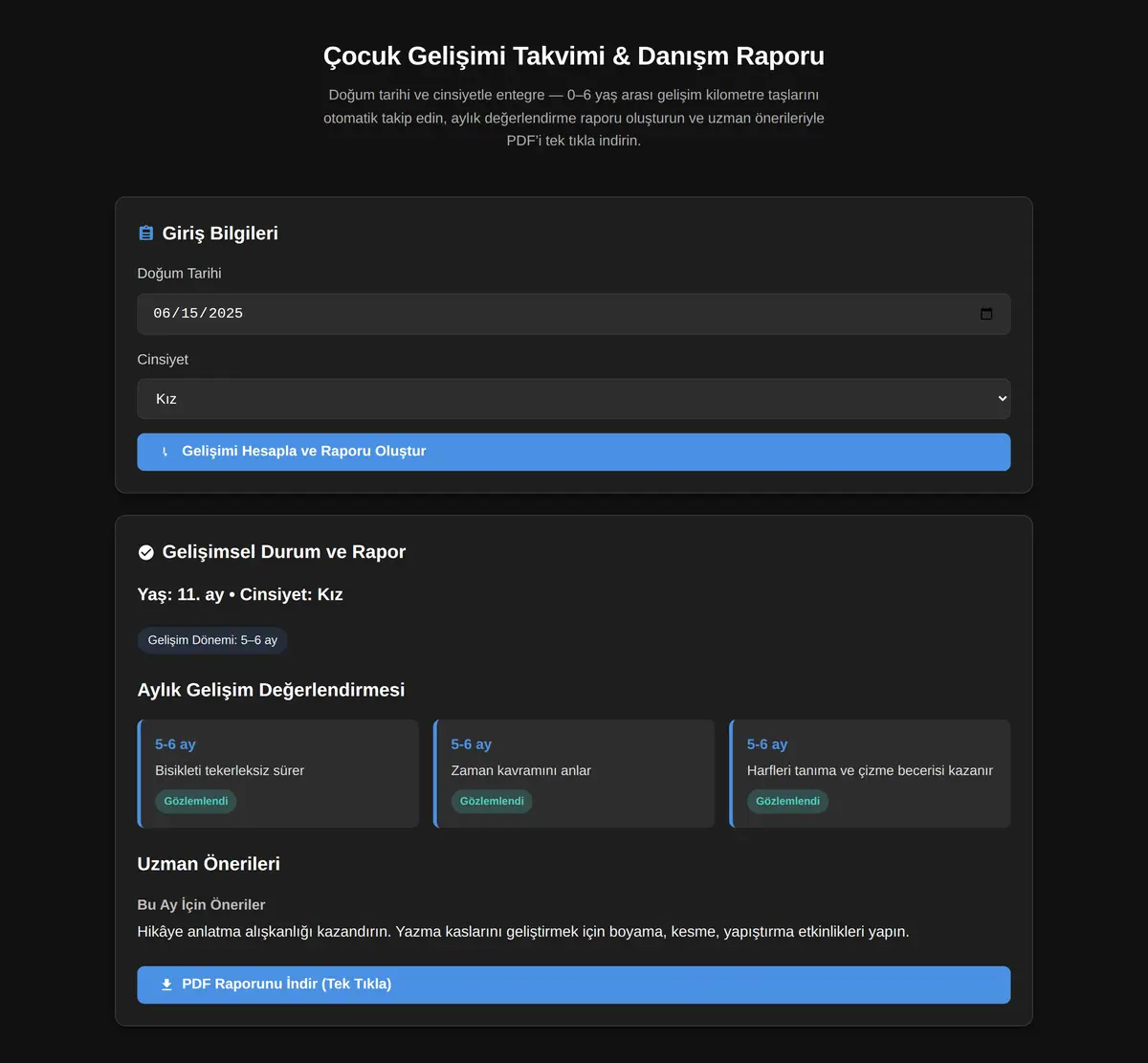1148x1063 pixels.
Task: Click the Bu Ay İçin Öneriler subheading
Action: point(201,904)
